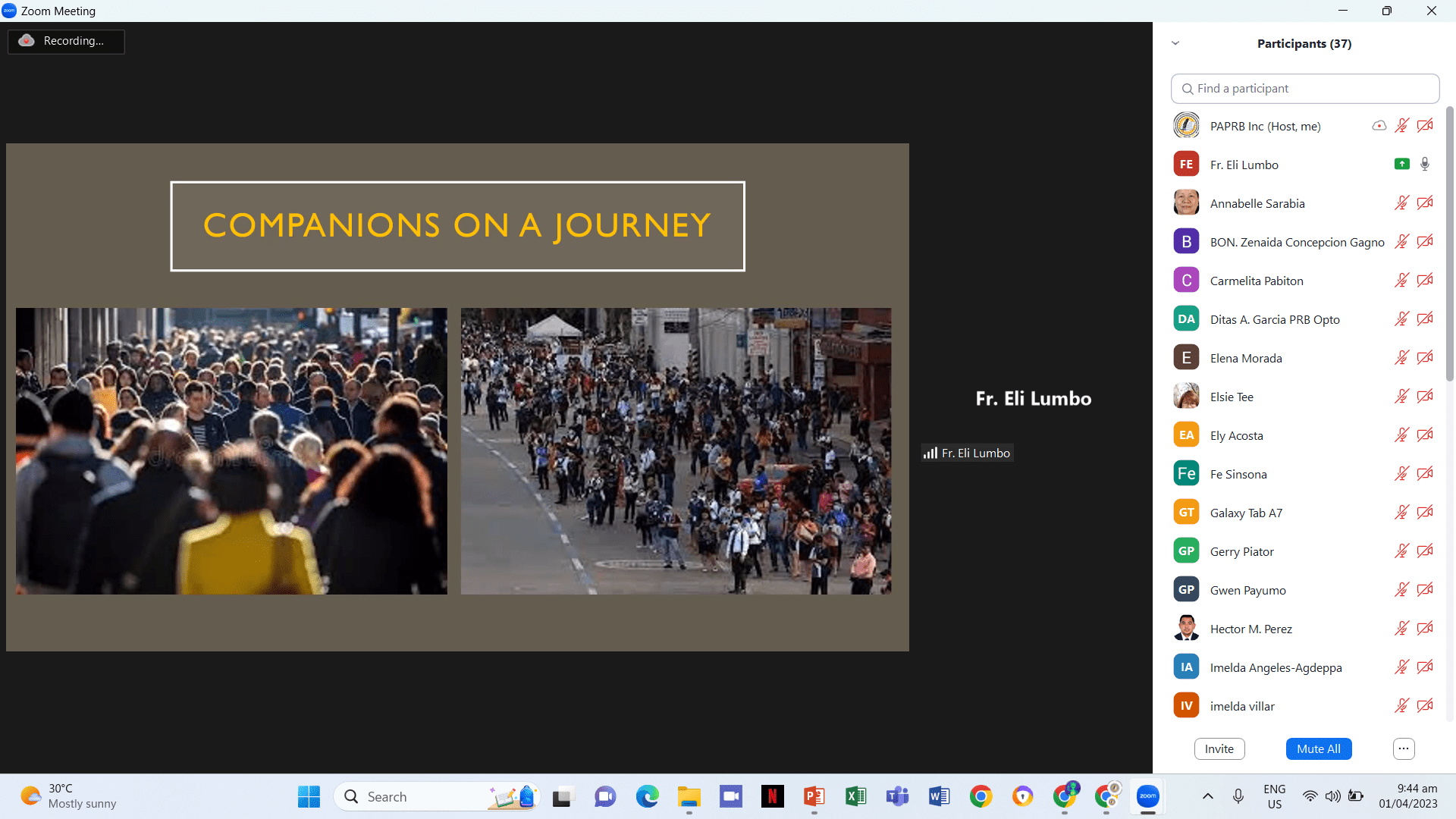1456x819 pixels.
Task: Click imelda villar's muted microphone icon
Action: (1401, 706)
